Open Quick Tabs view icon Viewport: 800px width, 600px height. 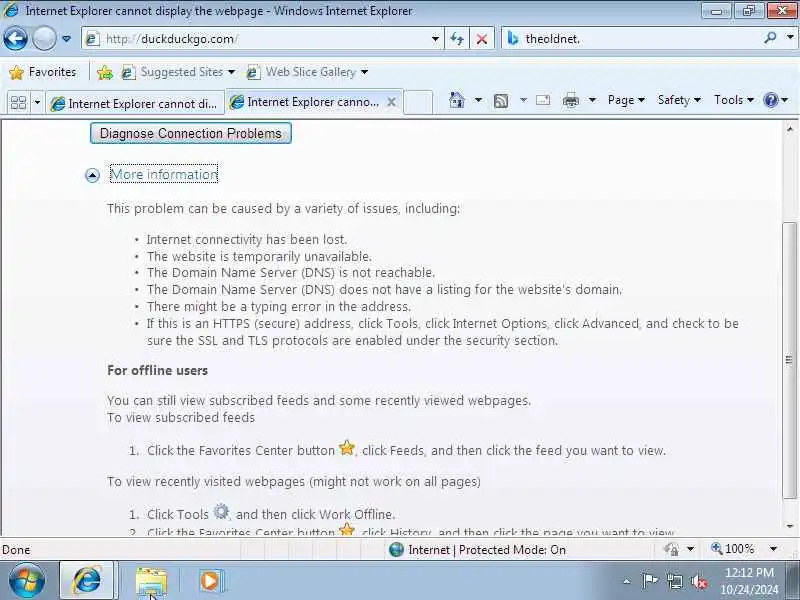(x=18, y=103)
